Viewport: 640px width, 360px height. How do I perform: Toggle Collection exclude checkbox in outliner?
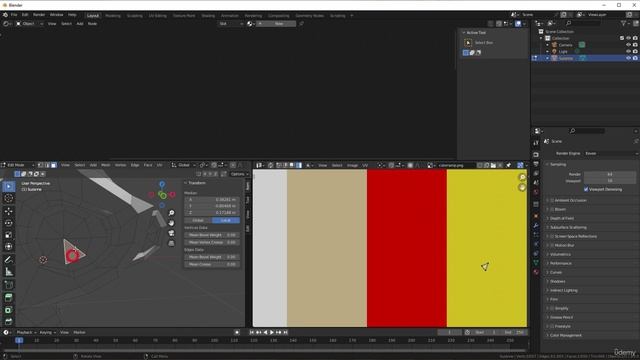[622, 38]
